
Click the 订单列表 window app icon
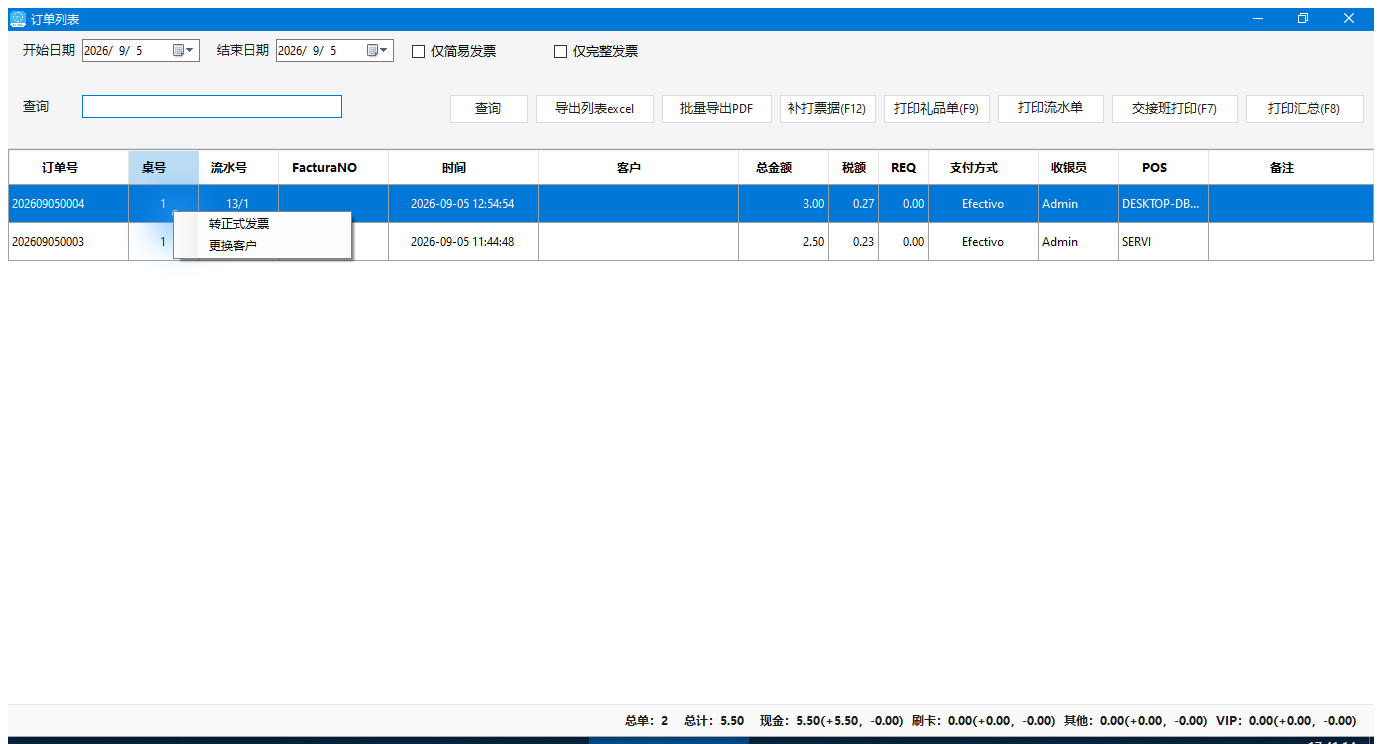pyautogui.click(x=18, y=18)
